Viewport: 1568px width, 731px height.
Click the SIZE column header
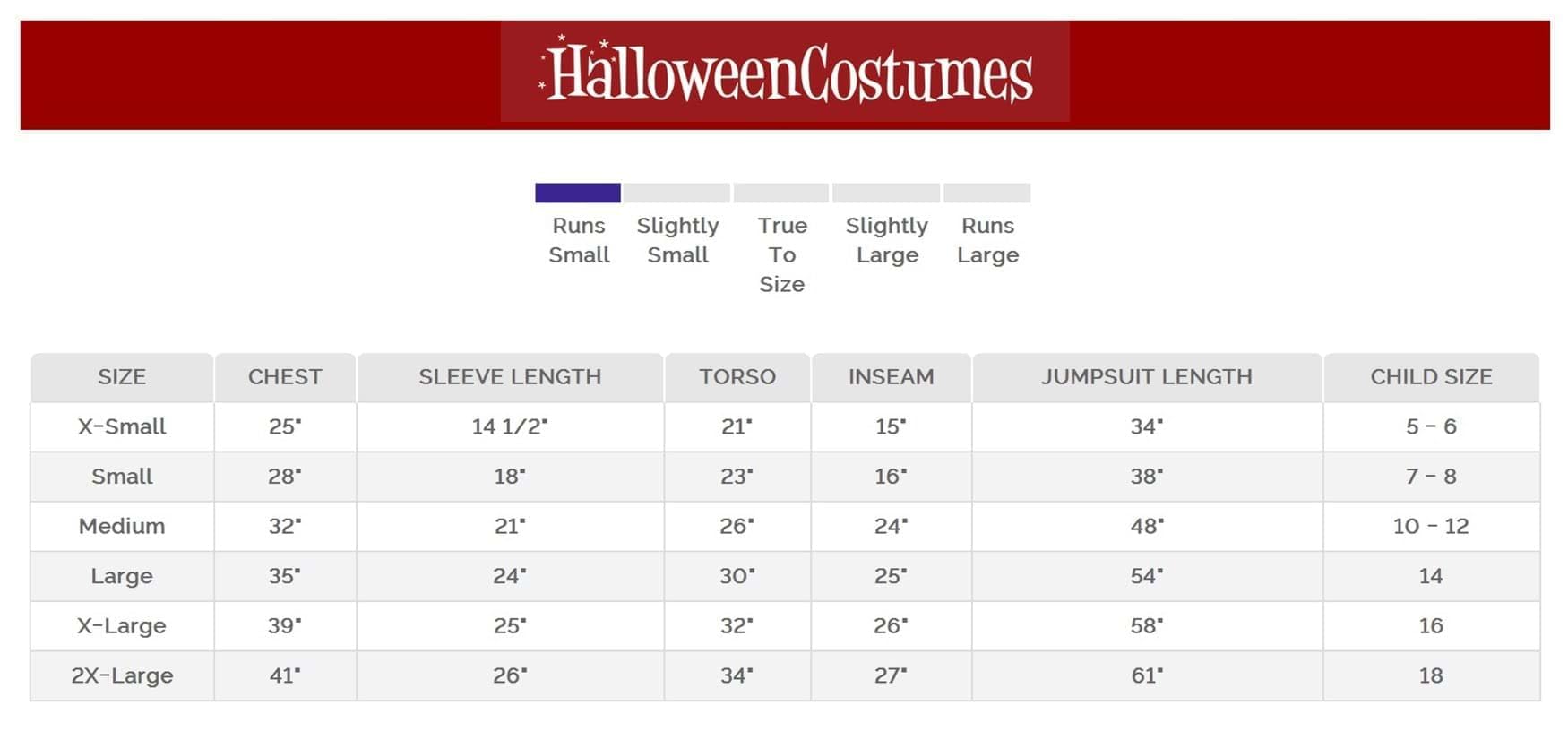[x=122, y=377]
